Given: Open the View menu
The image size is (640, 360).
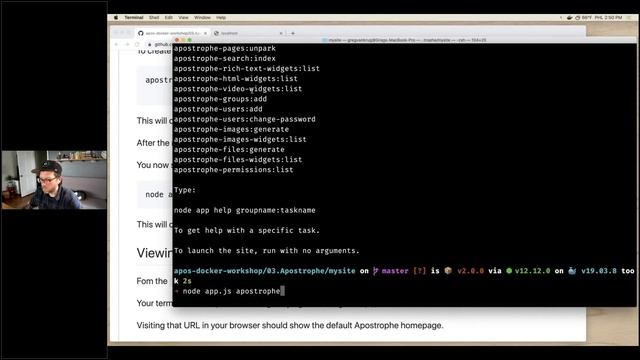Looking at the screenshot, I should [x=183, y=18].
